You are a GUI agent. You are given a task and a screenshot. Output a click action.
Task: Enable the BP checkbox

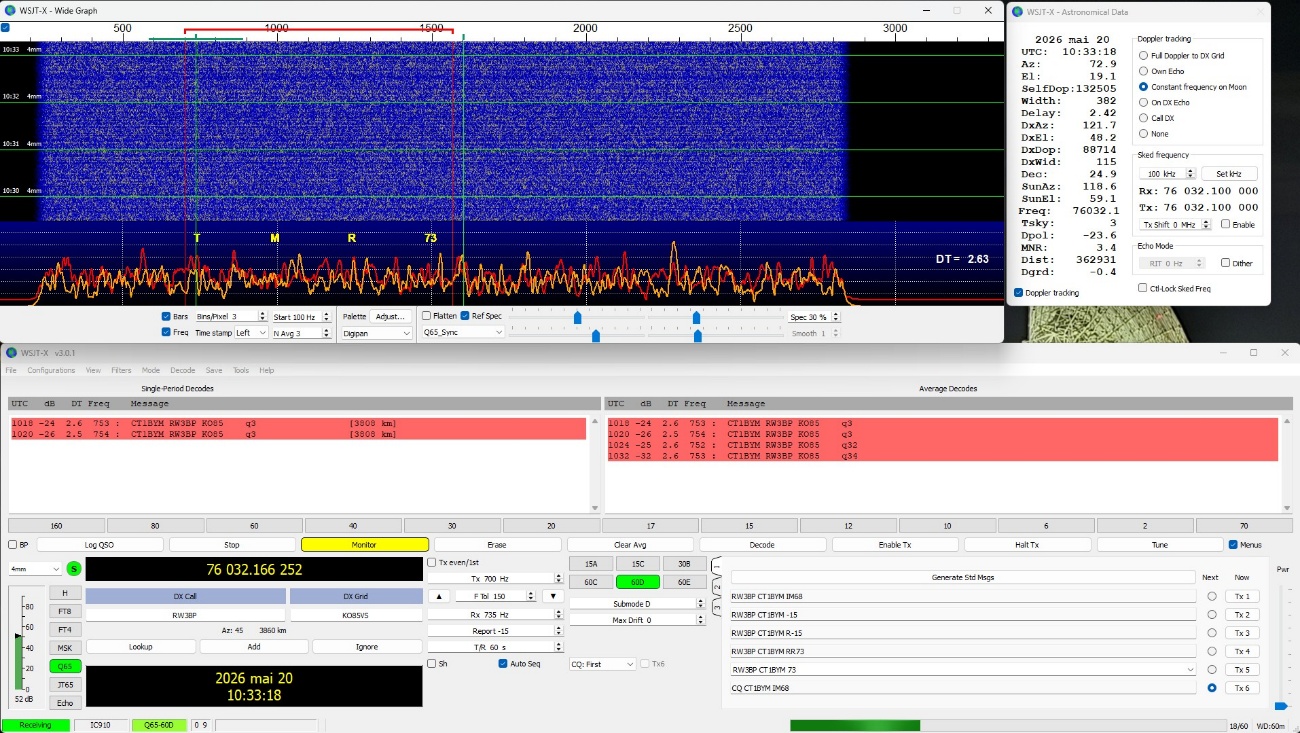tap(13, 545)
